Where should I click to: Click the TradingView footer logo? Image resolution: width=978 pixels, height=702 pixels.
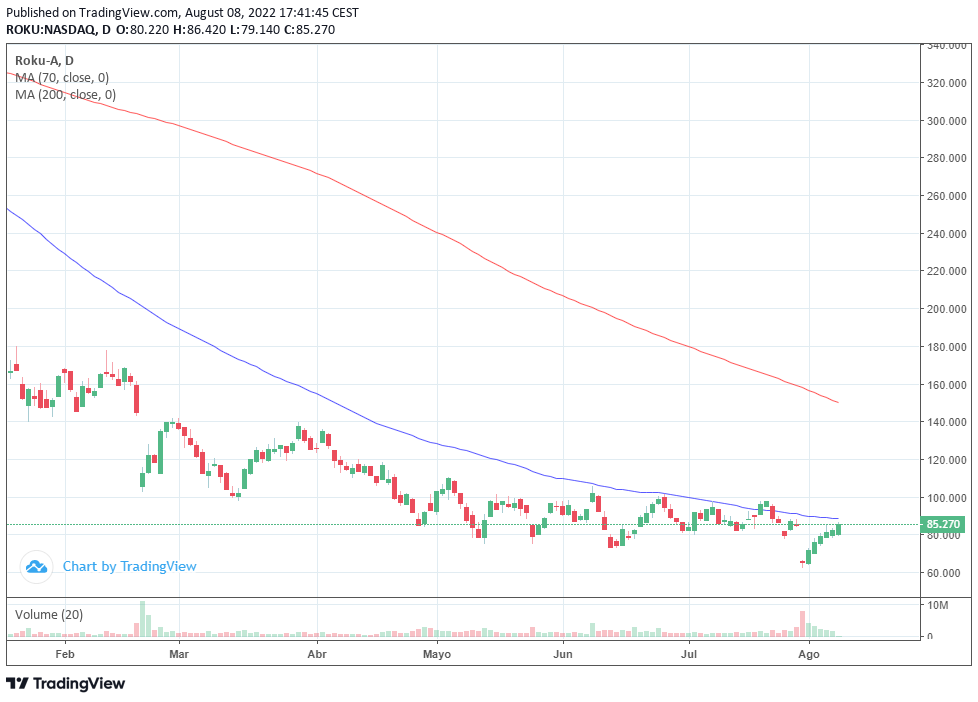coord(66,683)
